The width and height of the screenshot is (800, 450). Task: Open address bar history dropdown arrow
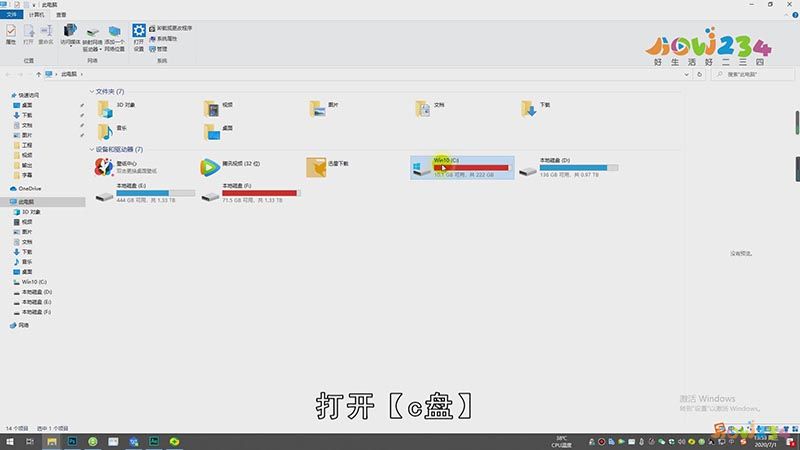click(x=686, y=74)
